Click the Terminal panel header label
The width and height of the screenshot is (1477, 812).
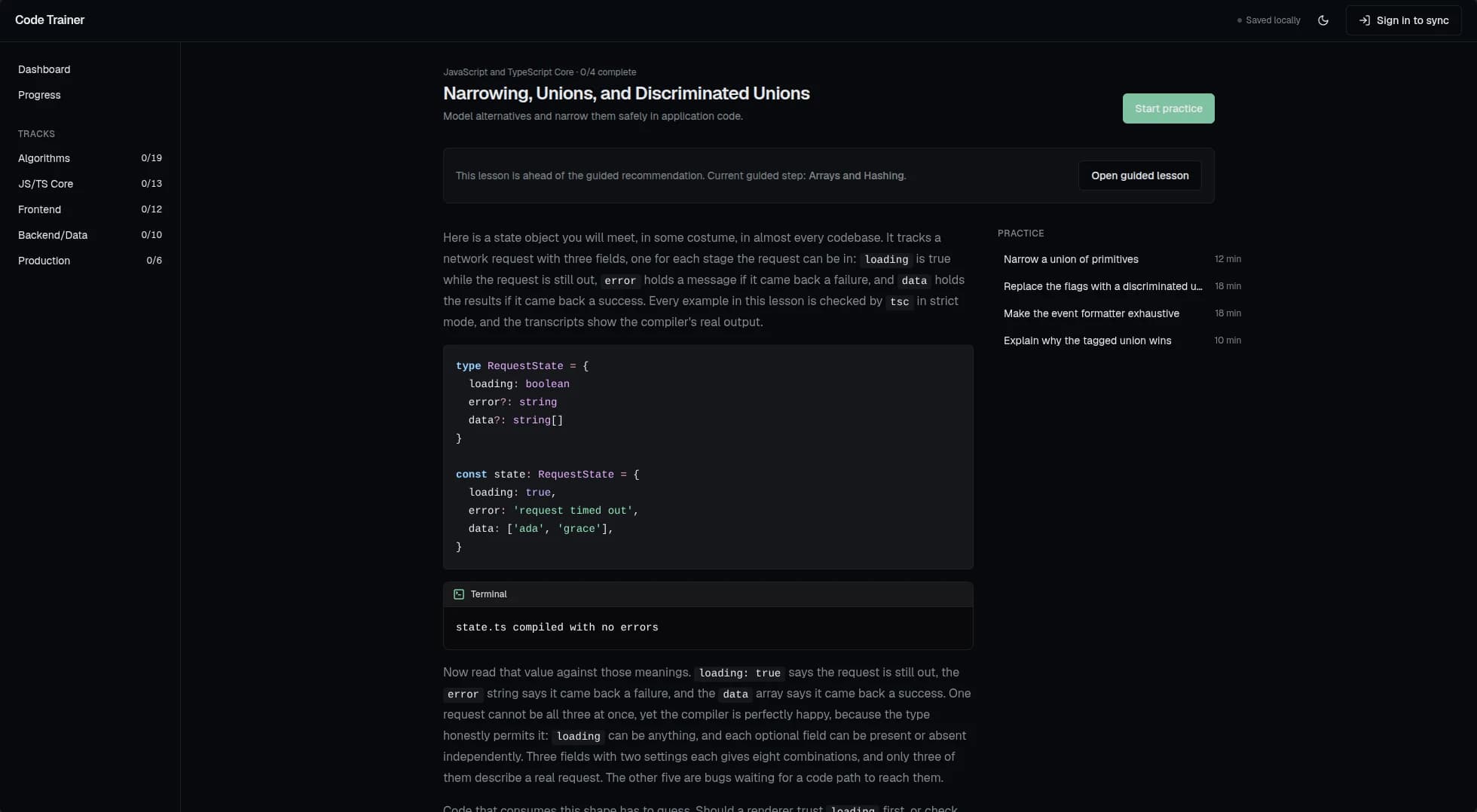pos(488,594)
